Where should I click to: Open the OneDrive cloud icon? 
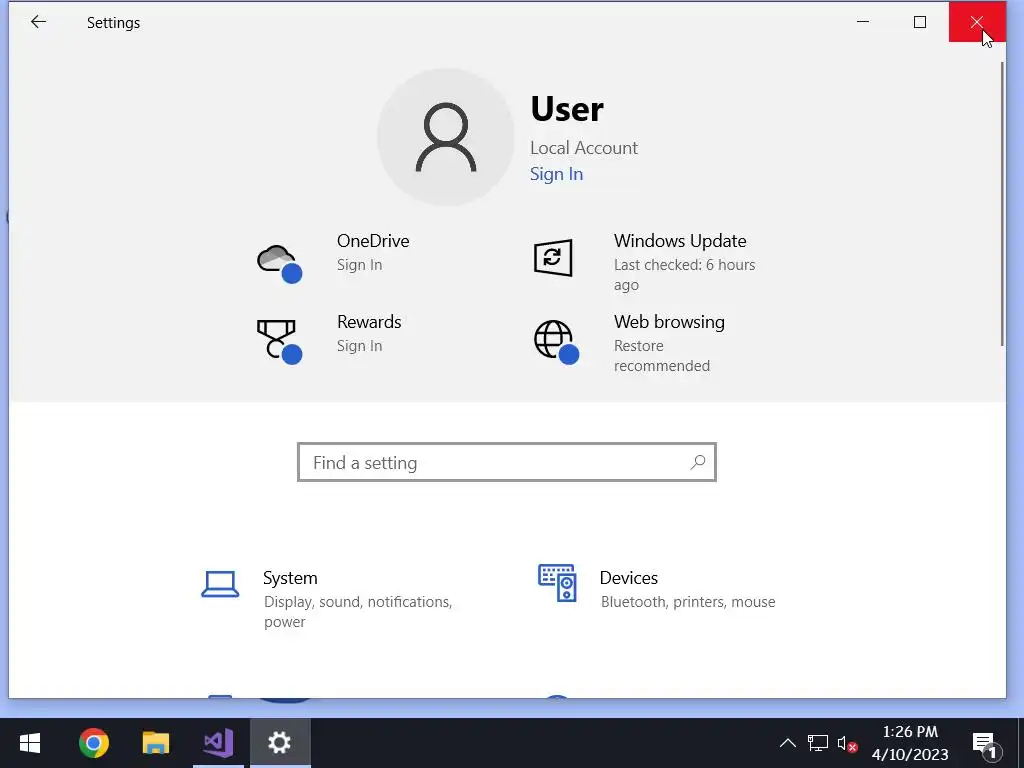[x=280, y=263]
